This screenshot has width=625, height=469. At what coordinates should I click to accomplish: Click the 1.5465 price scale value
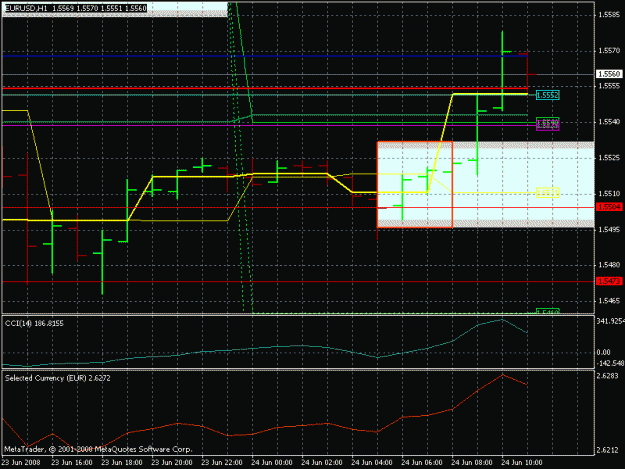tap(609, 301)
